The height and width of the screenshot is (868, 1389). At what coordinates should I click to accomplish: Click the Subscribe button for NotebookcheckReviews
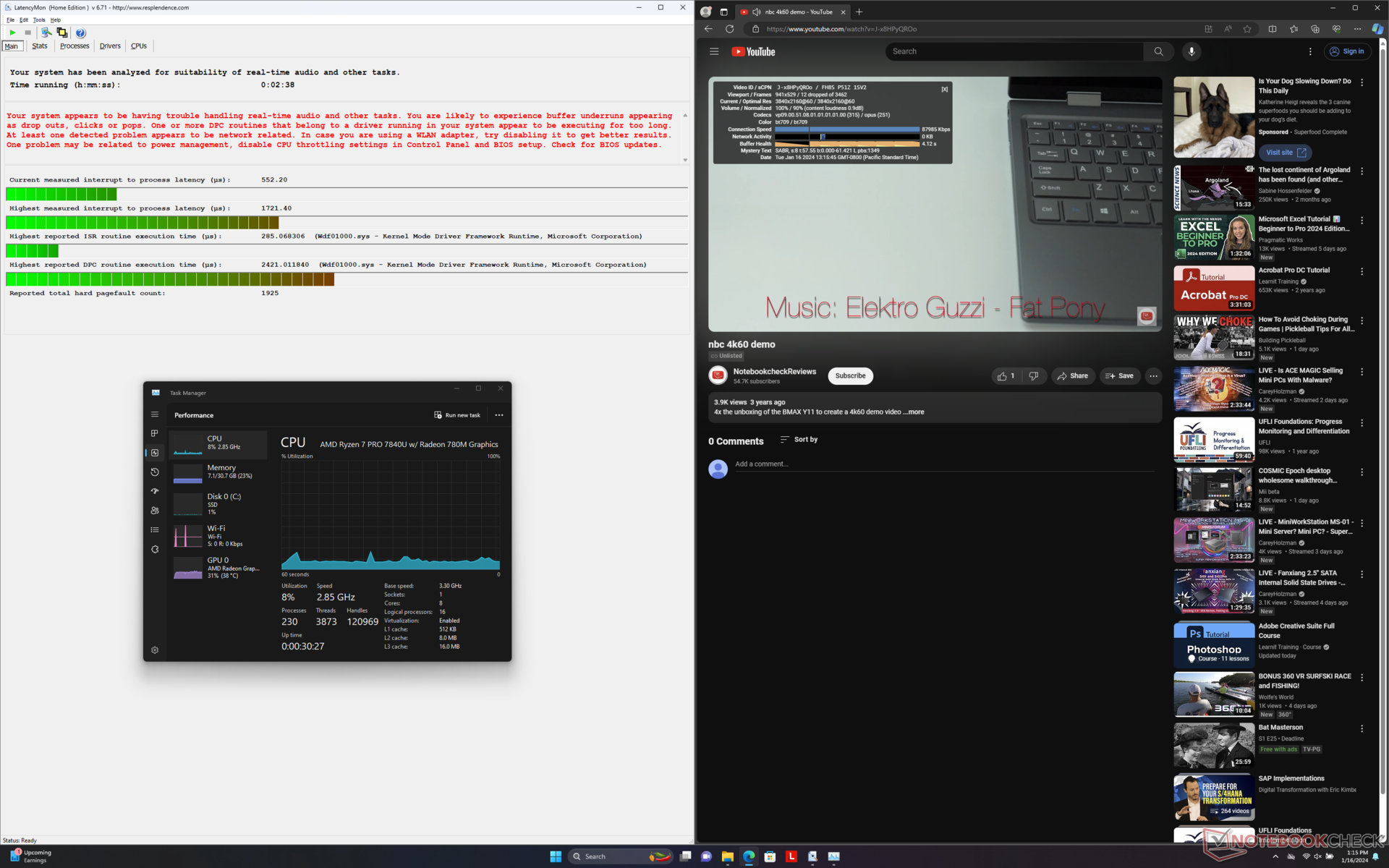pyautogui.click(x=850, y=376)
